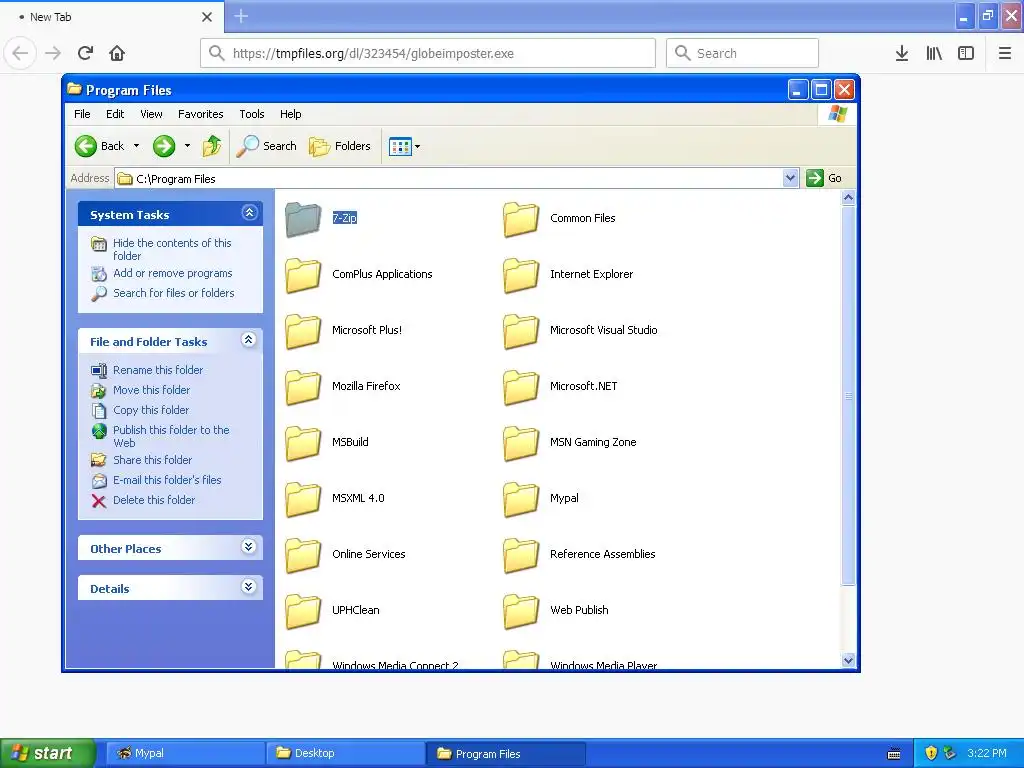Open the Edit menu
Image resolution: width=1024 pixels, height=768 pixels.
[115, 114]
